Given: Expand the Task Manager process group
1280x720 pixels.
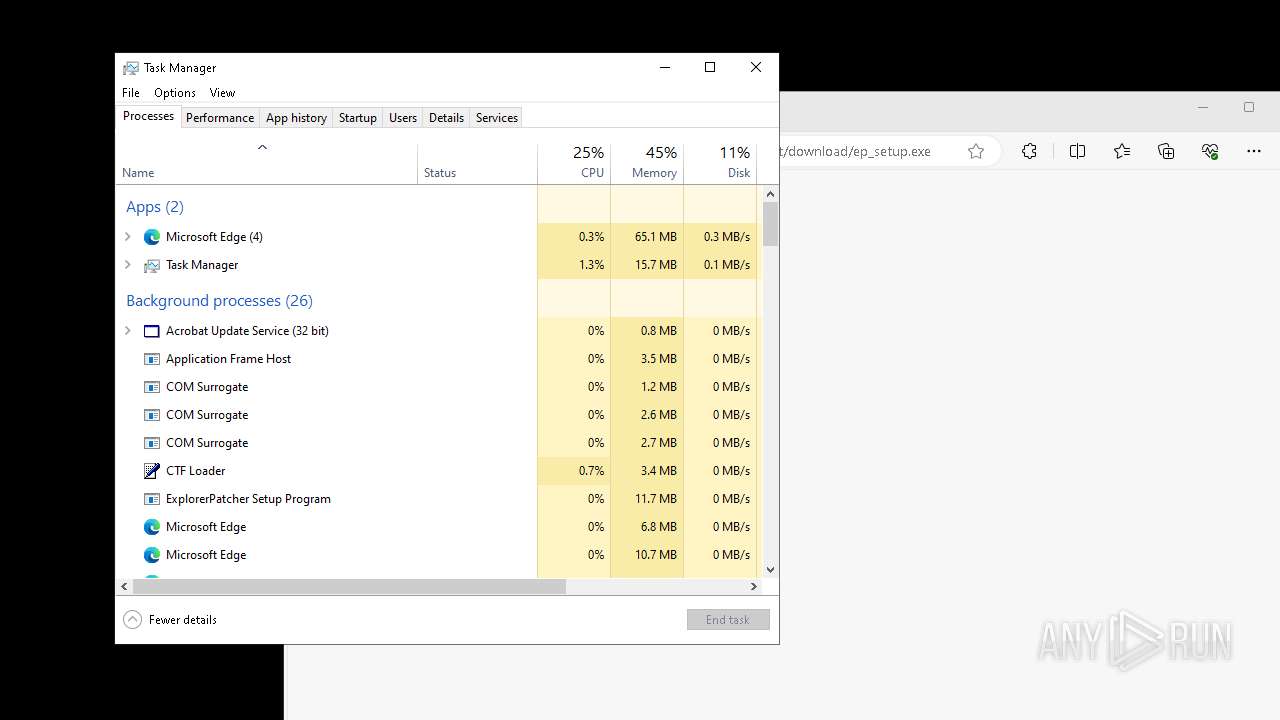Looking at the screenshot, I should point(127,265).
